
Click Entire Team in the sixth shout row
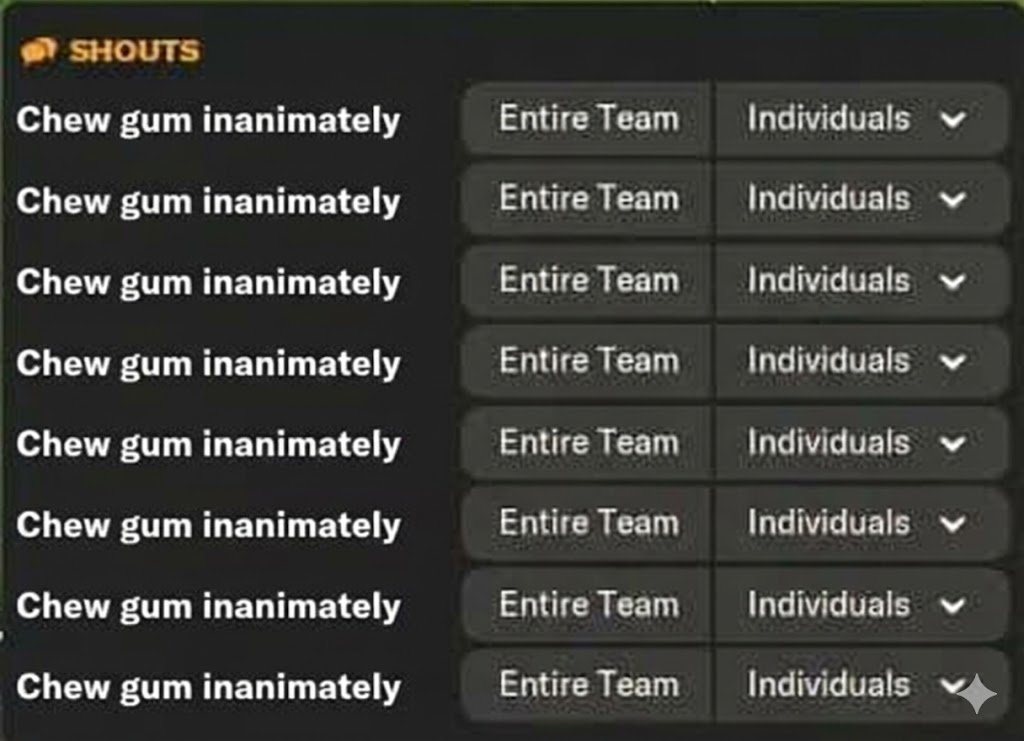click(588, 523)
